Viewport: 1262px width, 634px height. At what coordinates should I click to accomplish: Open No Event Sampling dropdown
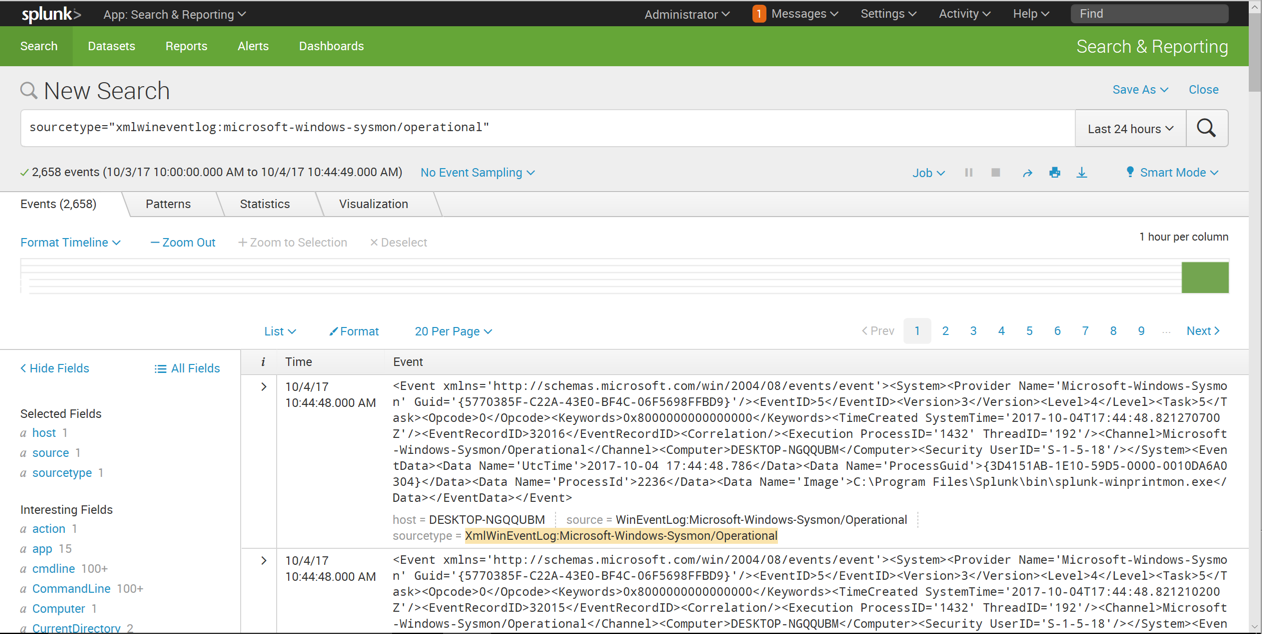click(478, 172)
